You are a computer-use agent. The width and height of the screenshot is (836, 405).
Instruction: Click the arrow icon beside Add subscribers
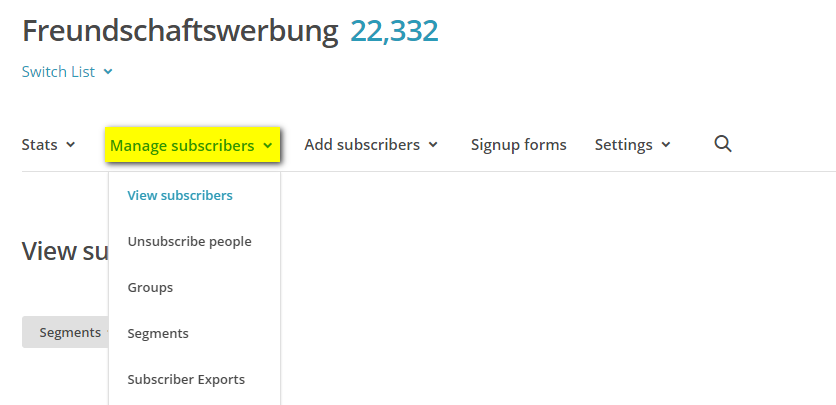coord(433,145)
